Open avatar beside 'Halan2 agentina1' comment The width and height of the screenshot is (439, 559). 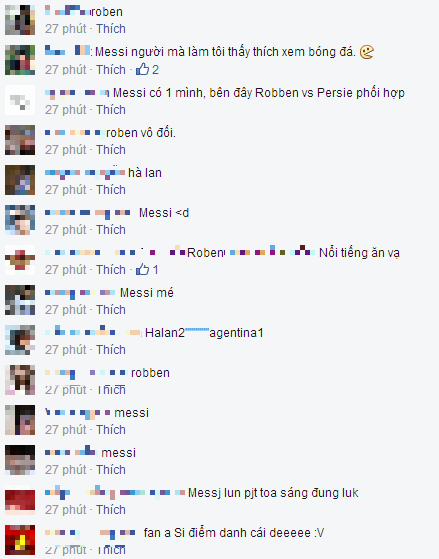20,340
